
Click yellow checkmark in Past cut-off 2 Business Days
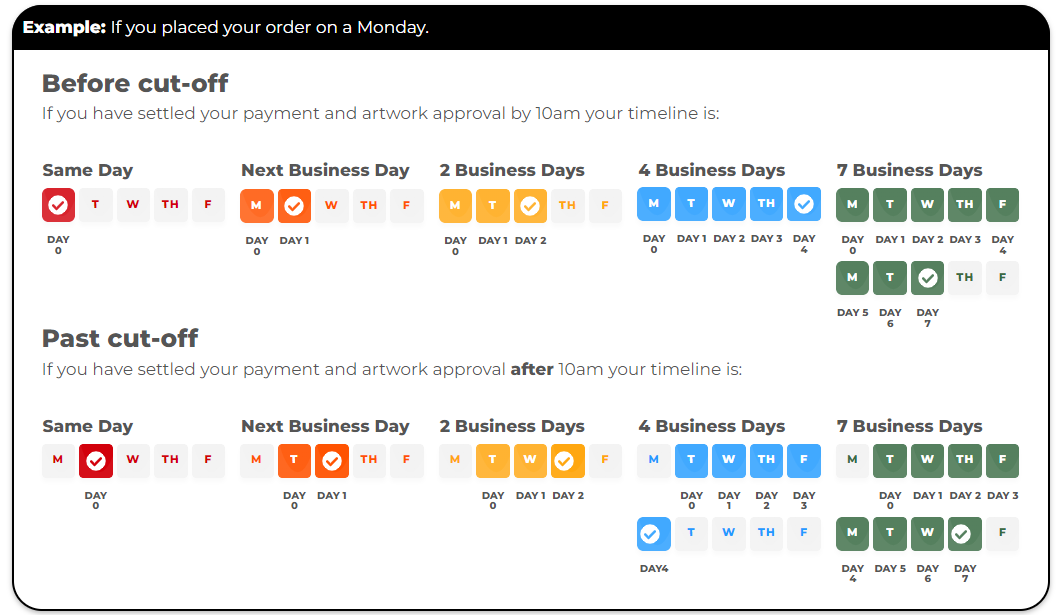[x=568, y=460]
